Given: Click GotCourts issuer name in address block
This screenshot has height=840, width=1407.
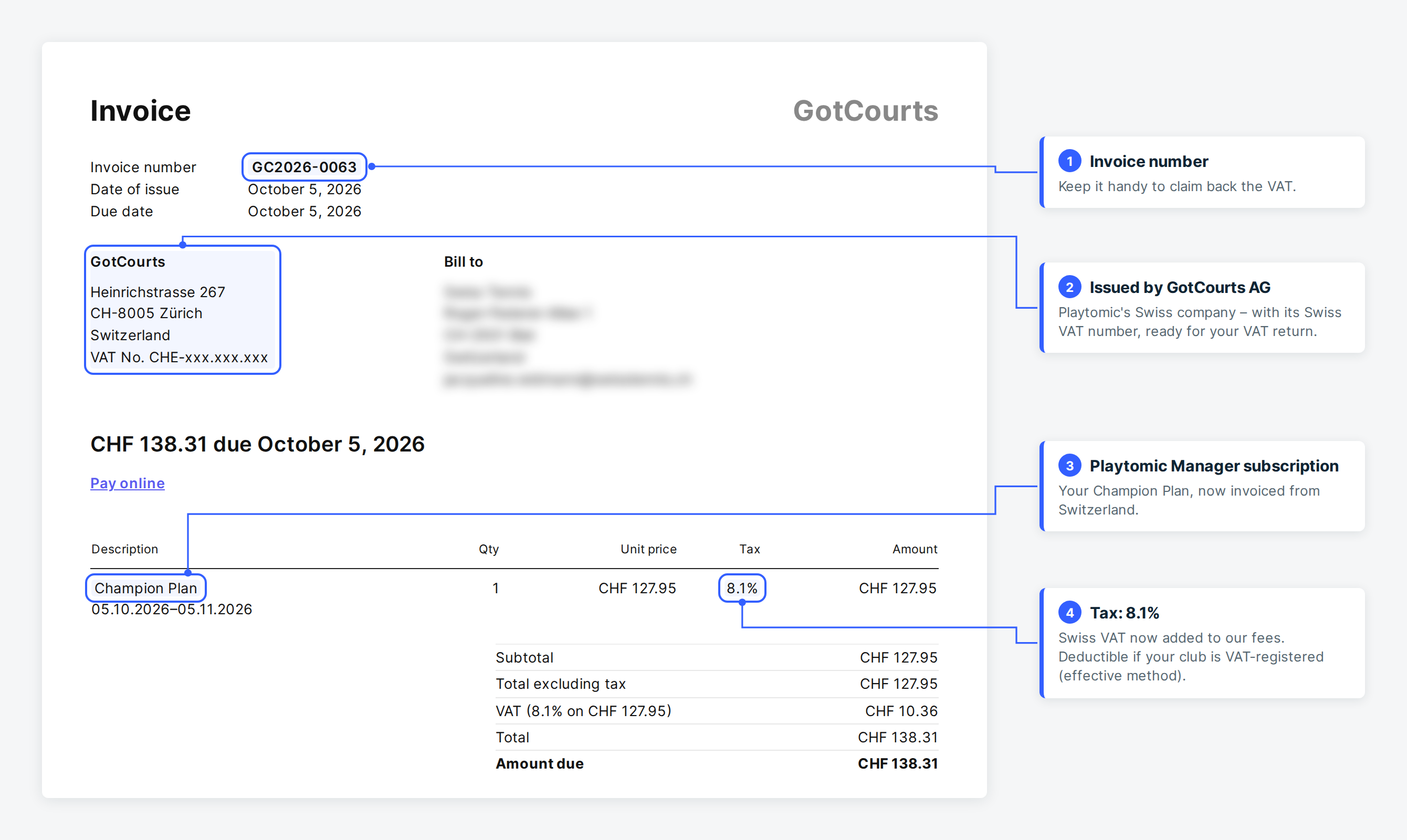Looking at the screenshot, I should click(x=128, y=261).
